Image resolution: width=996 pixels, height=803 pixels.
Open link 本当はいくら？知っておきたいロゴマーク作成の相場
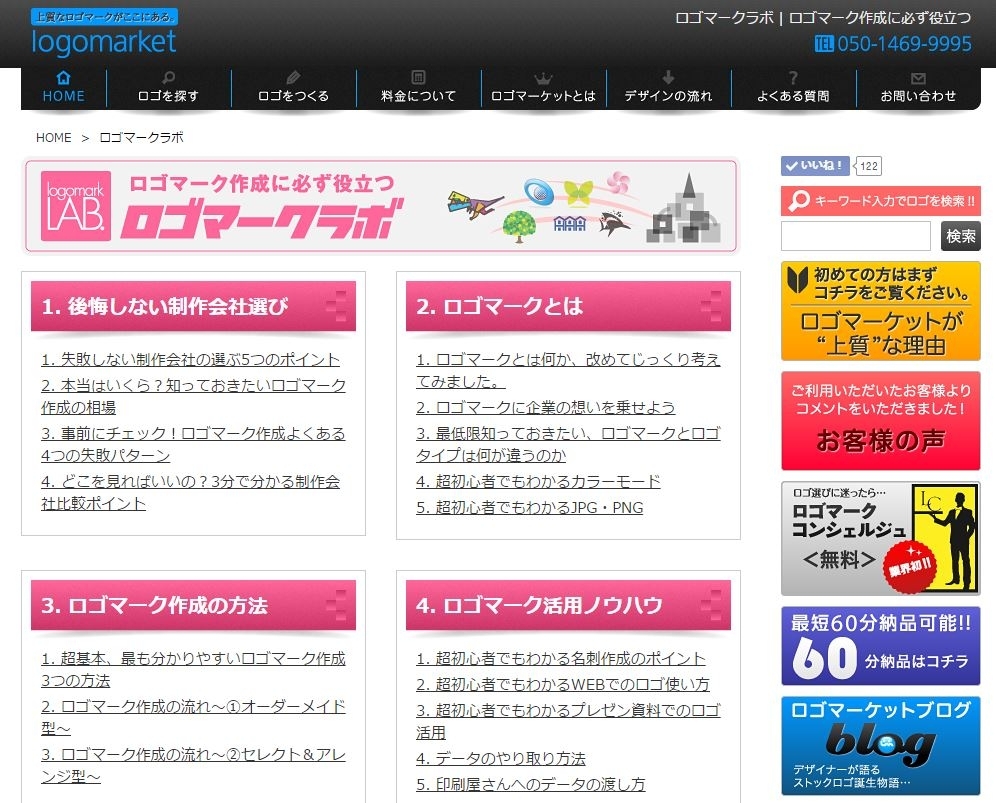(x=193, y=396)
